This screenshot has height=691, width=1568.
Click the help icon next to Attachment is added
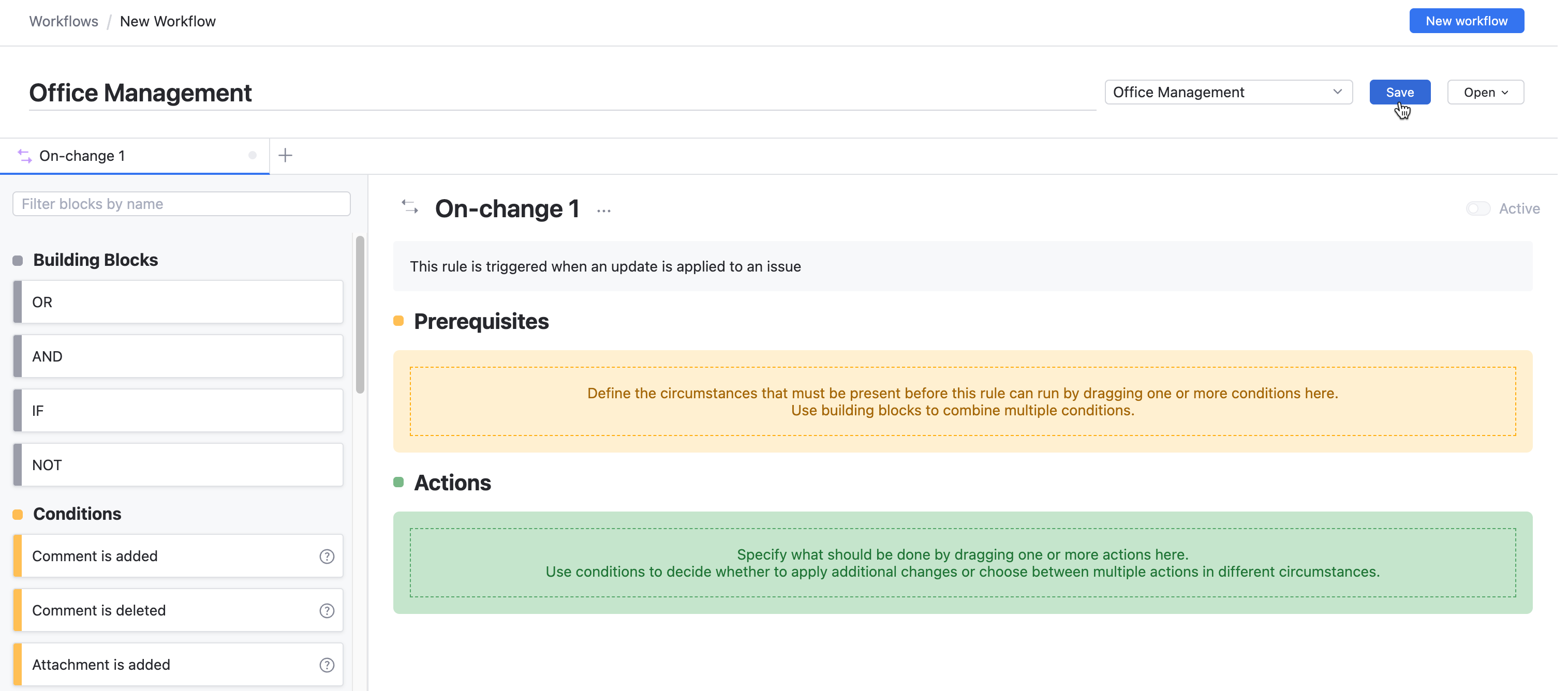coord(328,664)
